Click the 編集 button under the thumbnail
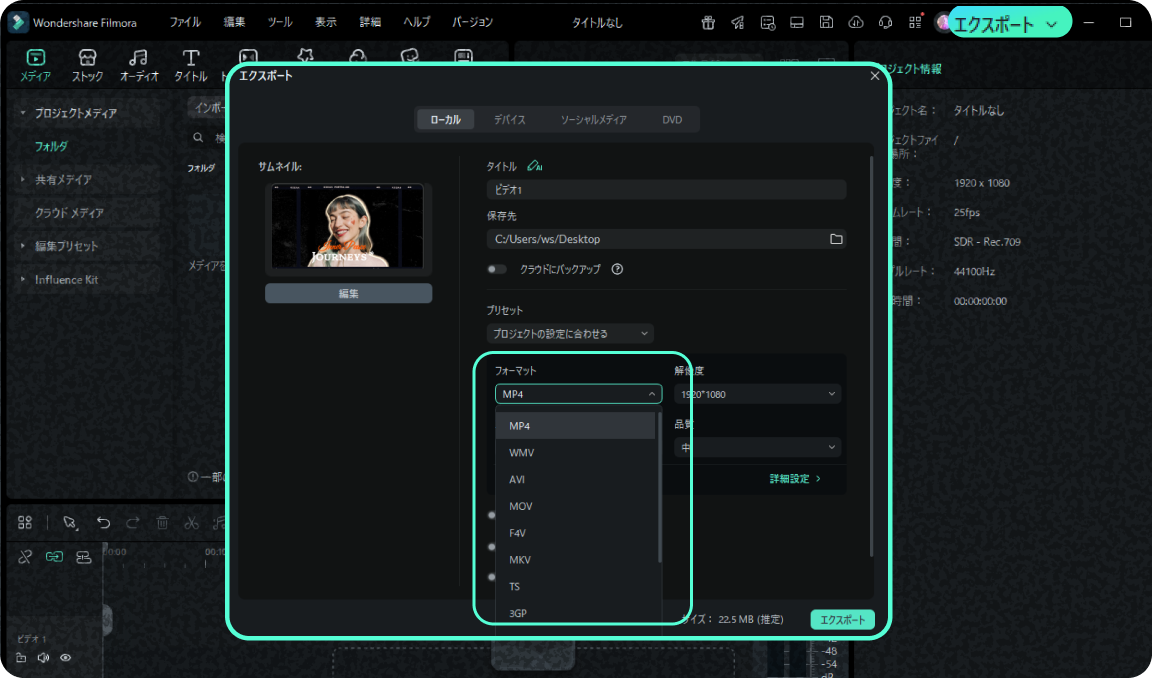 point(348,293)
